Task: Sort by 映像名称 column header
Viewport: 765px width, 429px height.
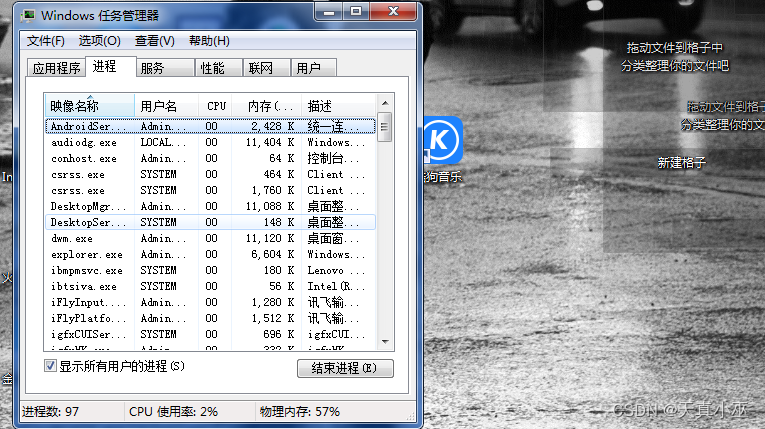Action: tap(89, 106)
